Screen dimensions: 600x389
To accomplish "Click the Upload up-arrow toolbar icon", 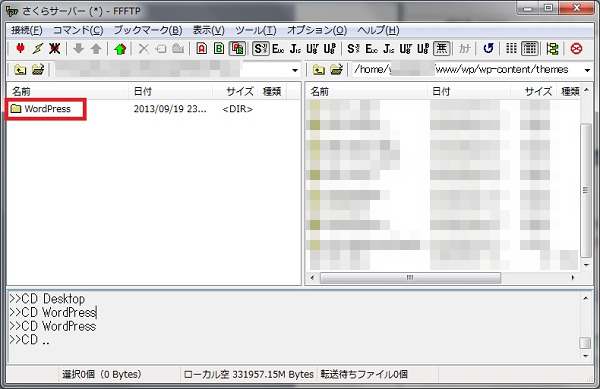I will point(96,49).
